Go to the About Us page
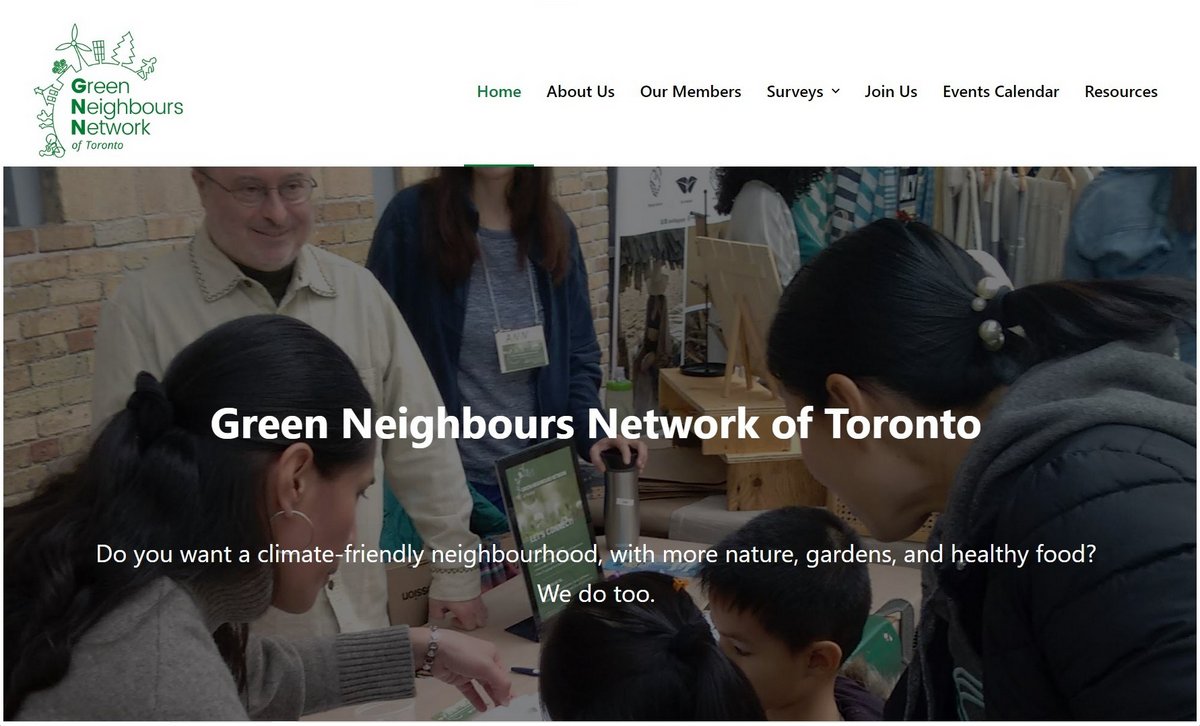 [x=580, y=91]
